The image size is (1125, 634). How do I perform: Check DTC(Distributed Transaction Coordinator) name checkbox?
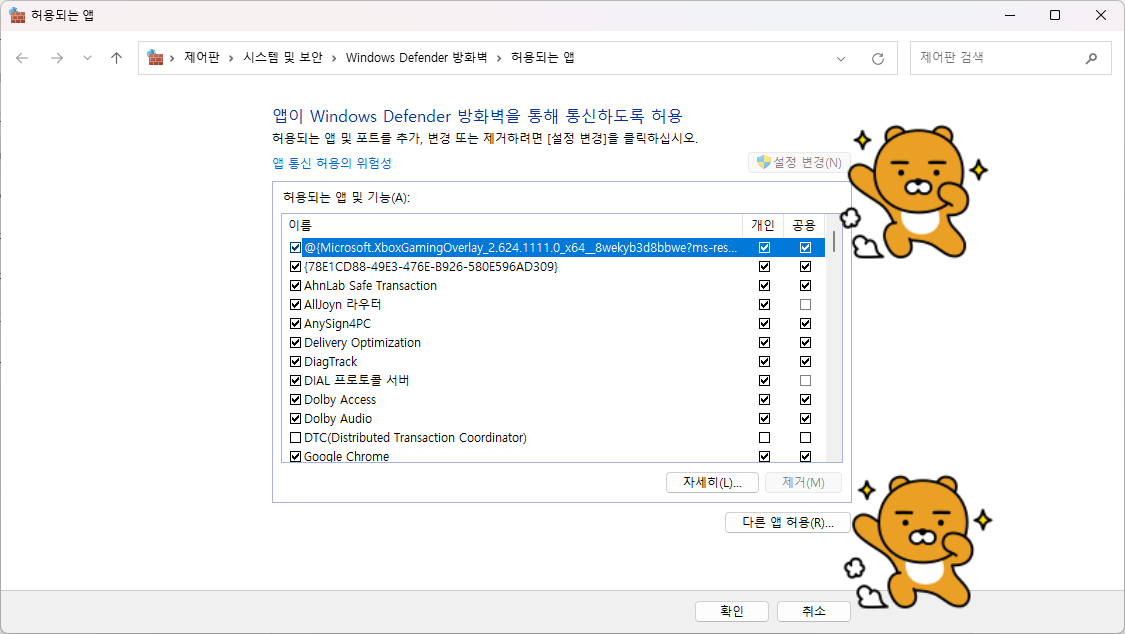(295, 437)
